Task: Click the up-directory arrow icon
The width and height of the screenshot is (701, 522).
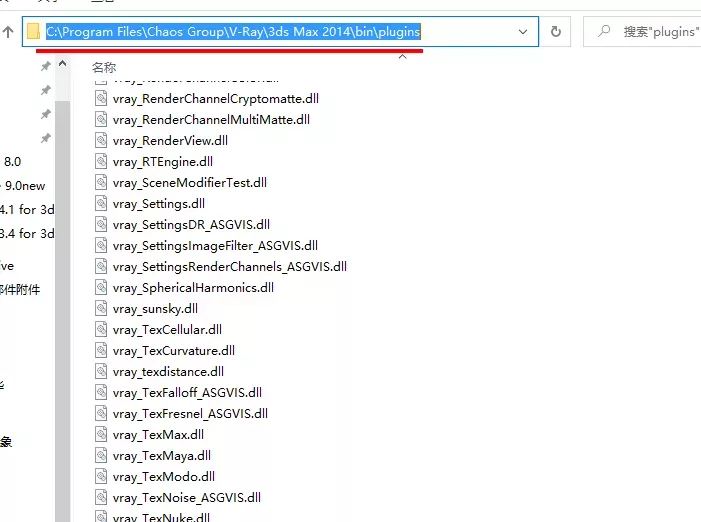Action: [x=8, y=32]
